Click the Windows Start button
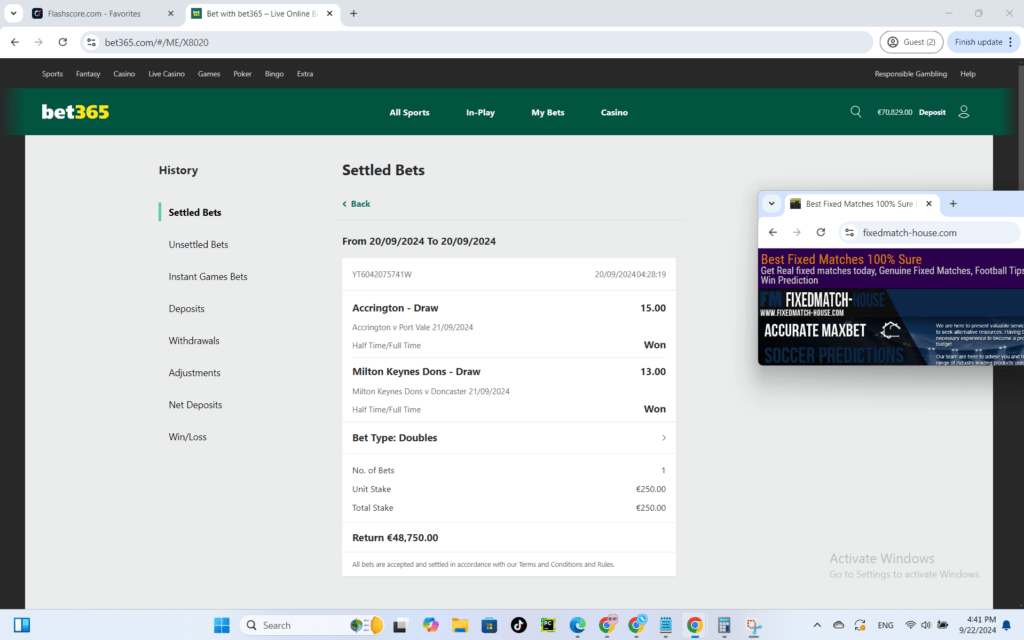Image resolution: width=1024 pixels, height=640 pixels. click(221, 625)
